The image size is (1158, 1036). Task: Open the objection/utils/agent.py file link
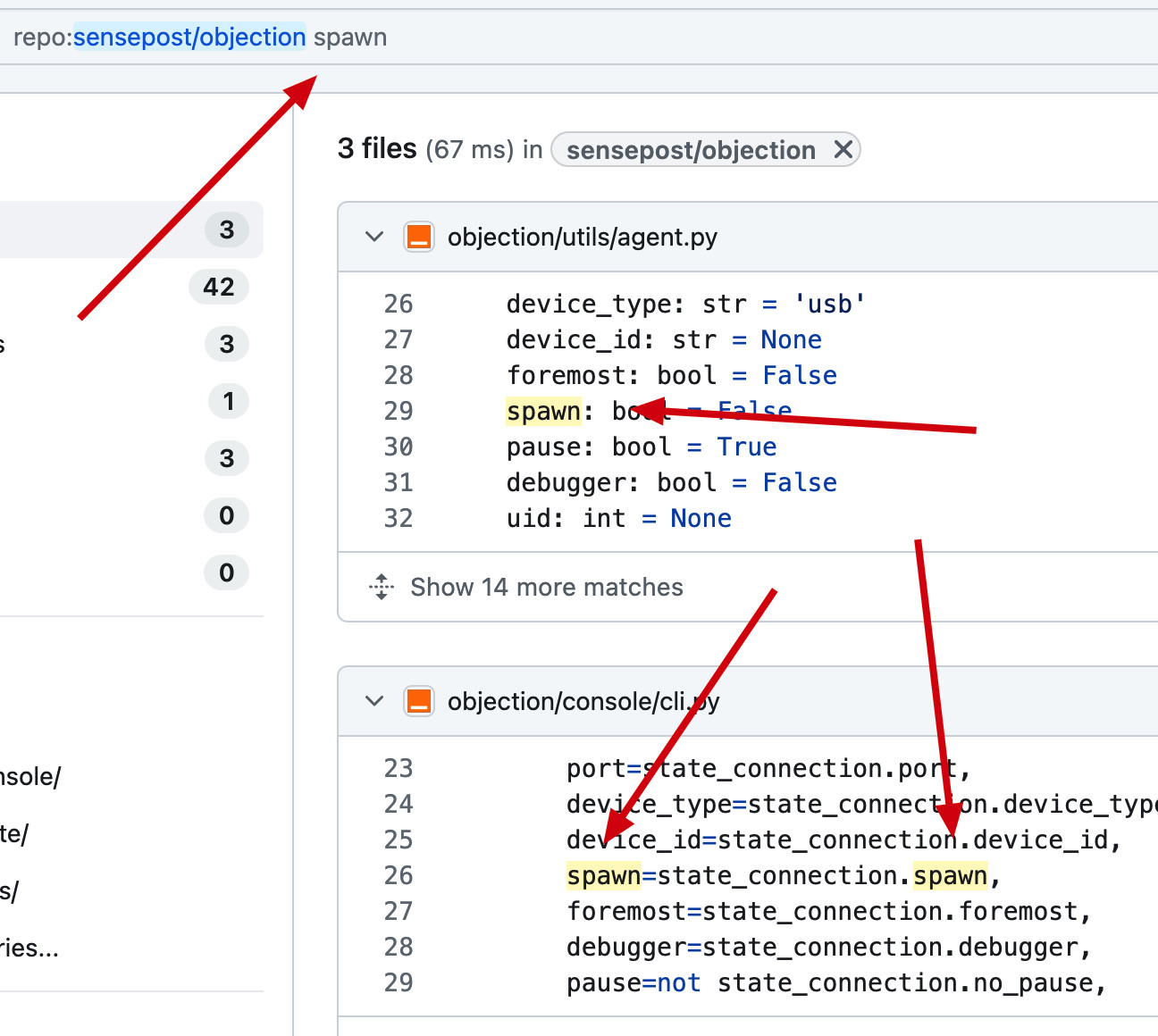pos(582,238)
